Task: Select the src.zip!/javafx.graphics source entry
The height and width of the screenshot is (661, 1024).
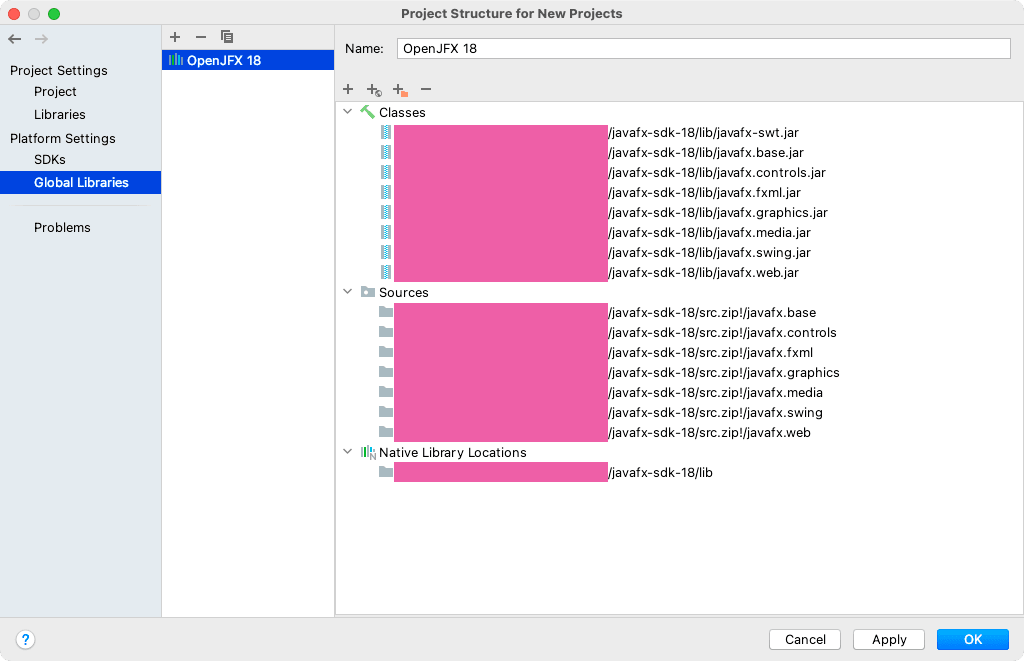Action: (x=724, y=372)
